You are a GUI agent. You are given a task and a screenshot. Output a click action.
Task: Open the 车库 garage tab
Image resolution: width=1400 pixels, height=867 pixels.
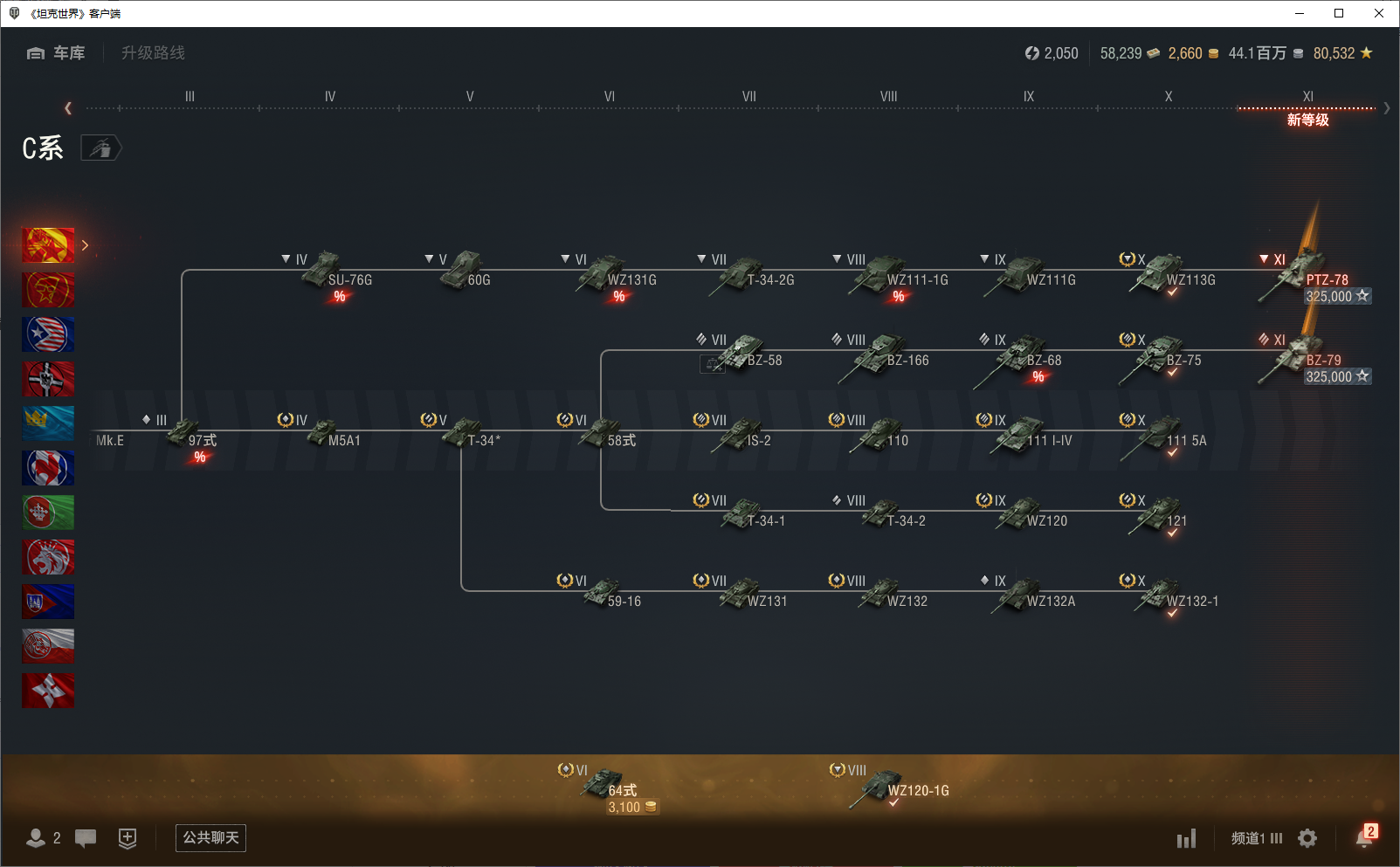[56, 53]
